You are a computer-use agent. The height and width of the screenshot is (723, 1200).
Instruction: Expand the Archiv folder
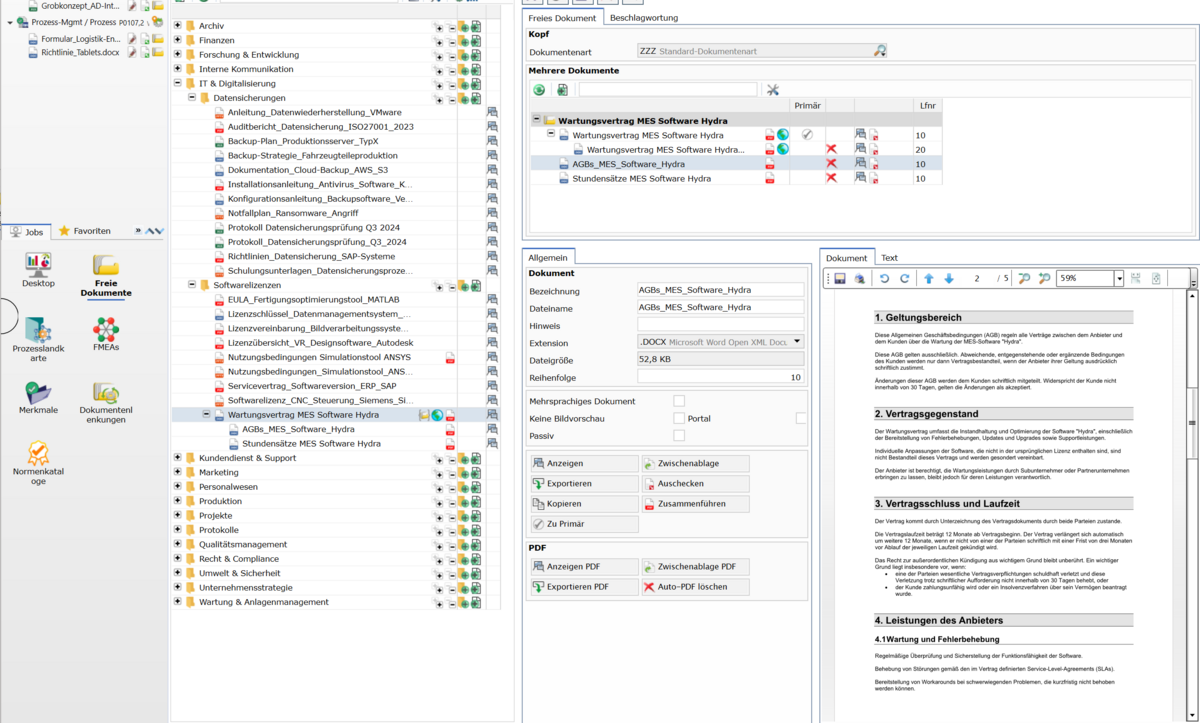tap(178, 26)
